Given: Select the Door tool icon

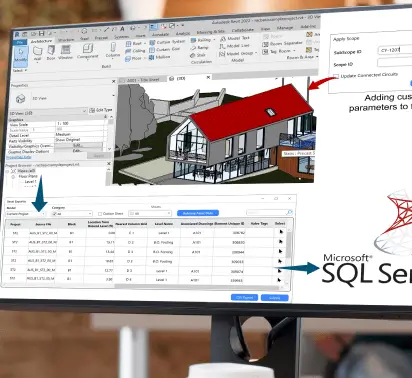Looking at the screenshot, I should point(51,53).
